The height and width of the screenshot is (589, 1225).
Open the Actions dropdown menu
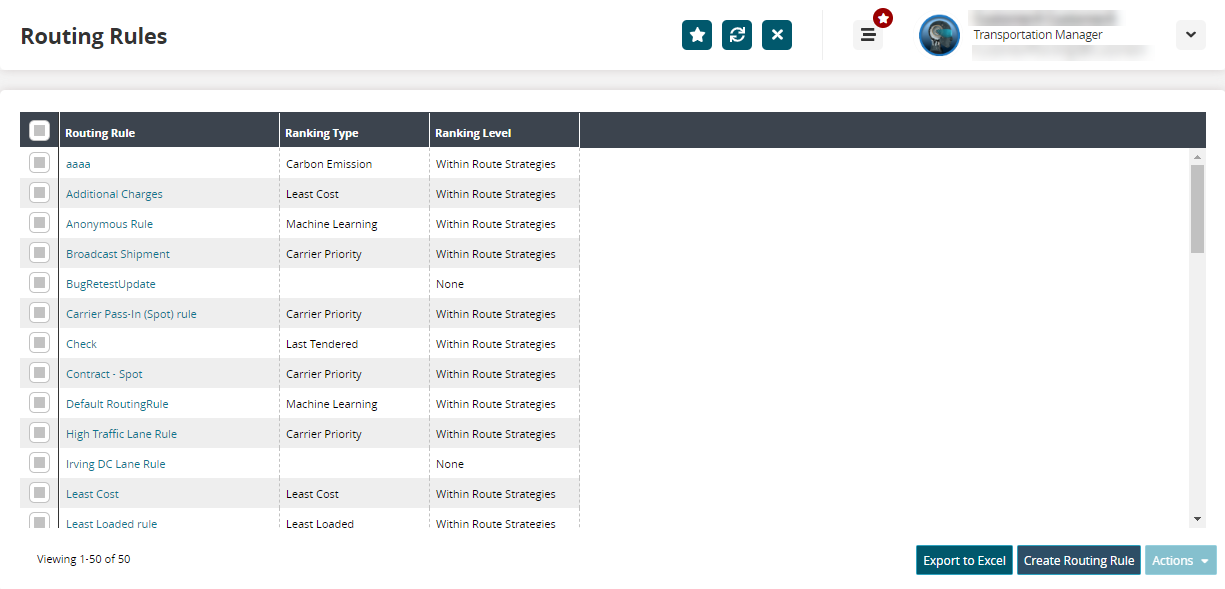(x=1180, y=561)
